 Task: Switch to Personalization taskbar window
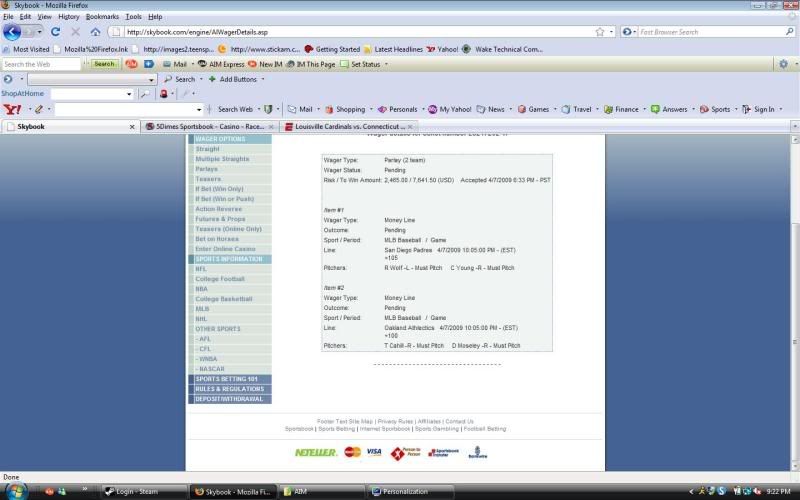(x=411, y=492)
